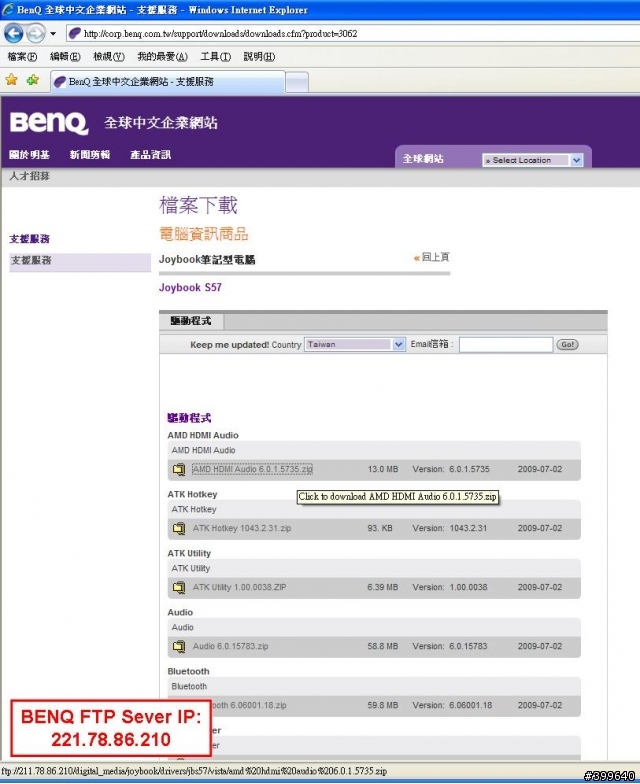
Task: Click the download icon for Audio 6.0.15783
Action: [178, 646]
